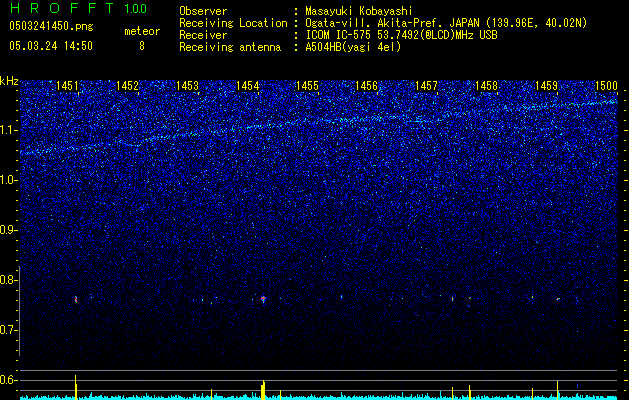Screen dimensions: 629x400
Task: Click the antenna value A504HB(yagi 4el)
Action: 353,47
